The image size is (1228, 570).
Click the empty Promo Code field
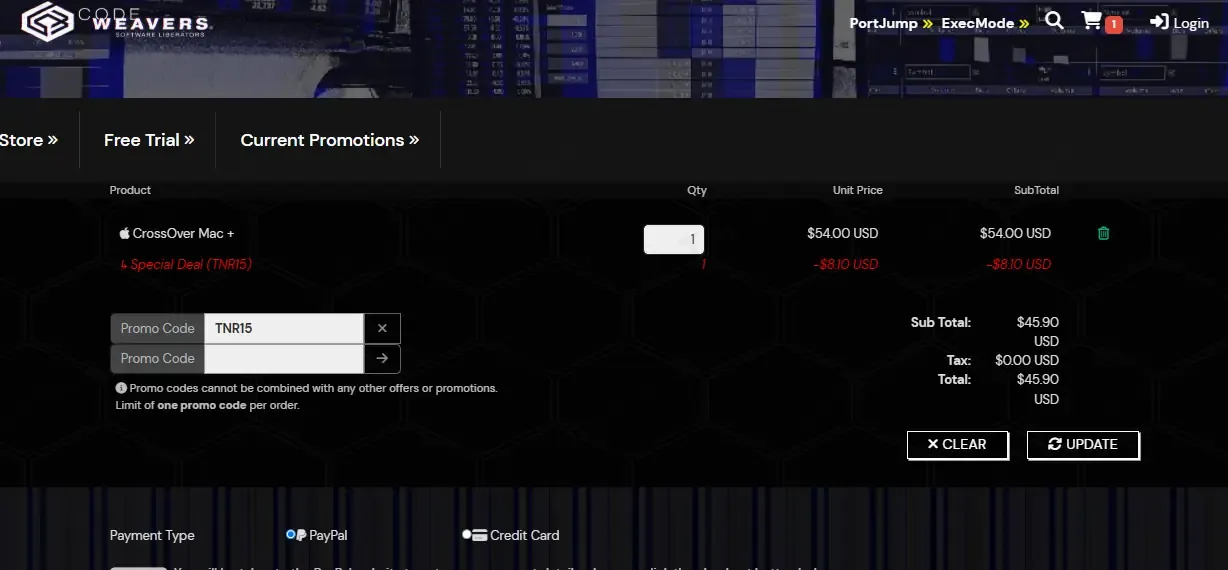(x=283, y=359)
